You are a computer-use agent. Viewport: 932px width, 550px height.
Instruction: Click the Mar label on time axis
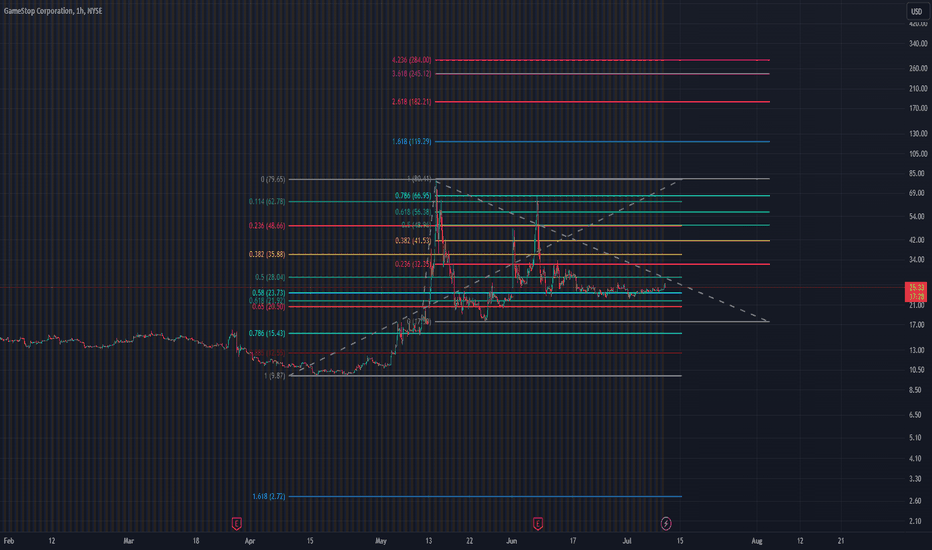[x=128, y=541]
